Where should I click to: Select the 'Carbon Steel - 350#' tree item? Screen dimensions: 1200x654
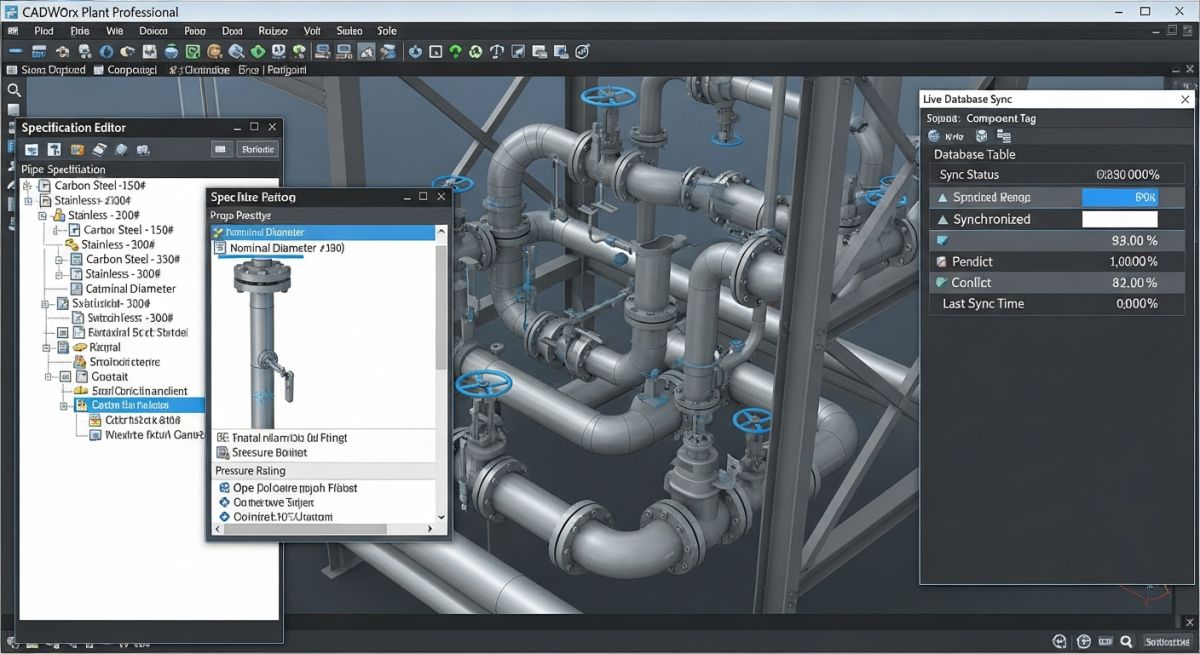tap(133, 259)
